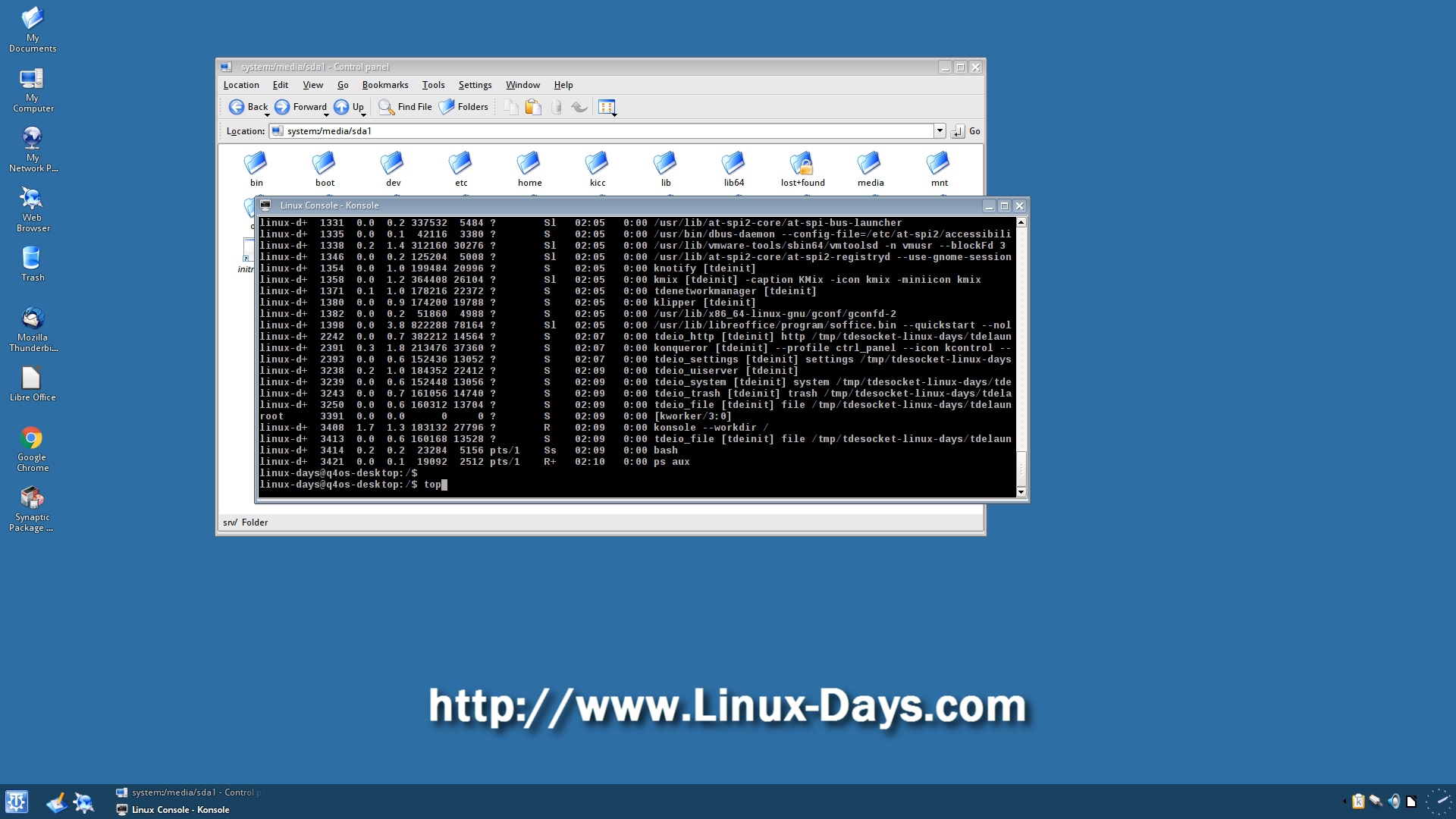Open the kicc folder

[x=598, y=169]
